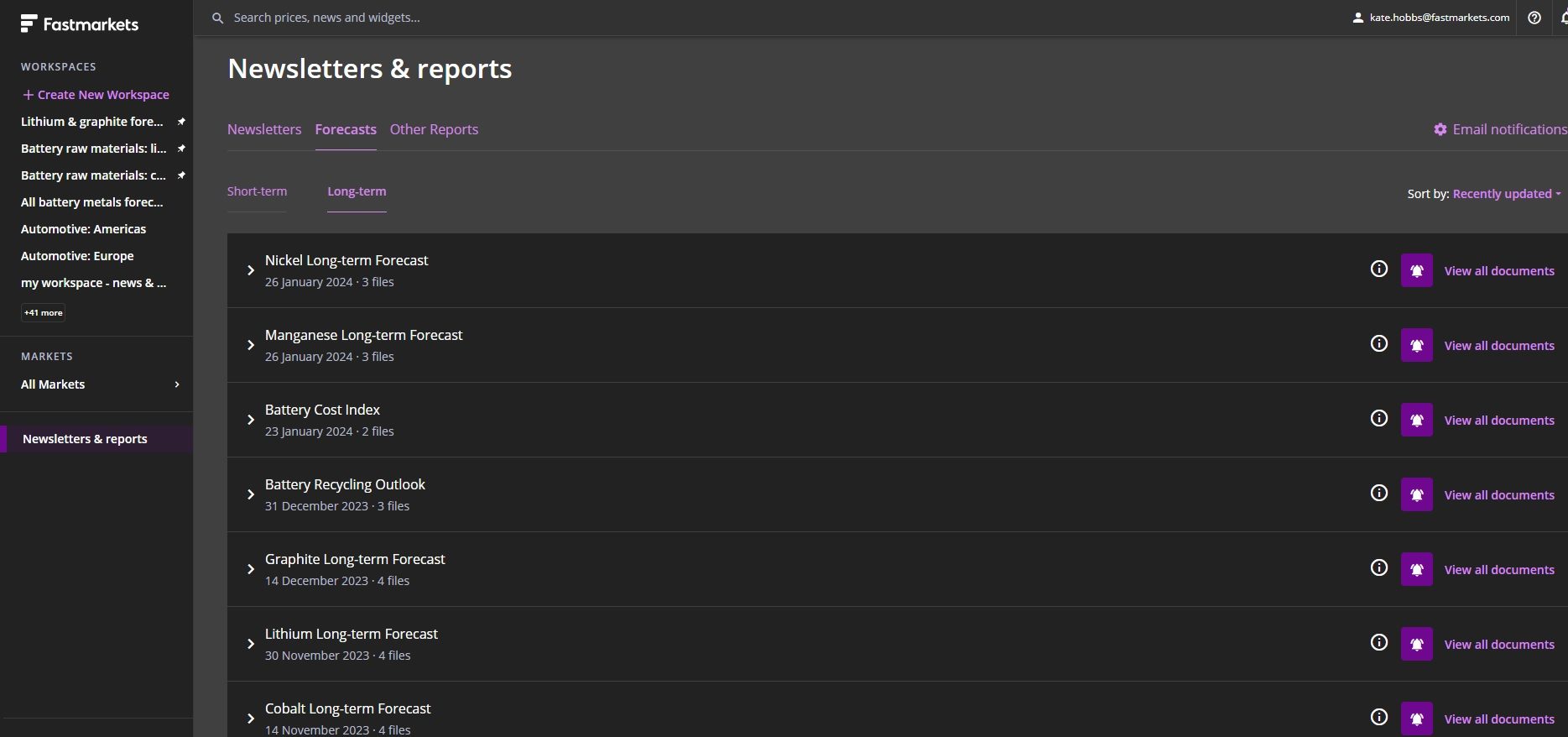
Task: Show info for Cobalt Long-term Forecast
Action: [1379, 717]
